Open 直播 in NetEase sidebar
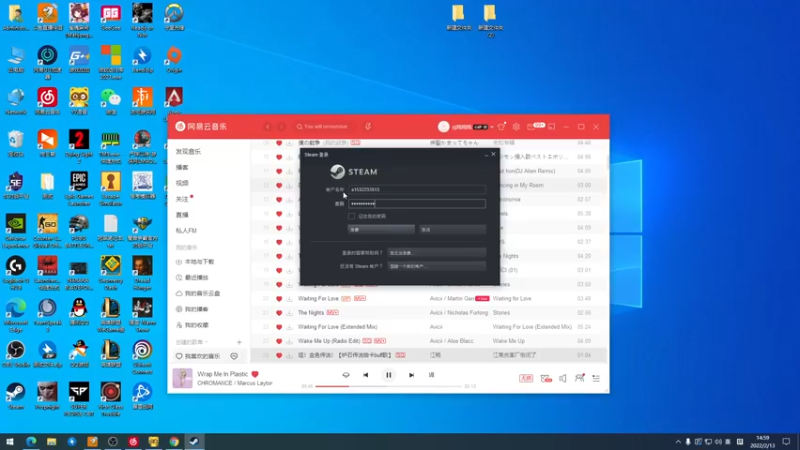 click(182, 215)
